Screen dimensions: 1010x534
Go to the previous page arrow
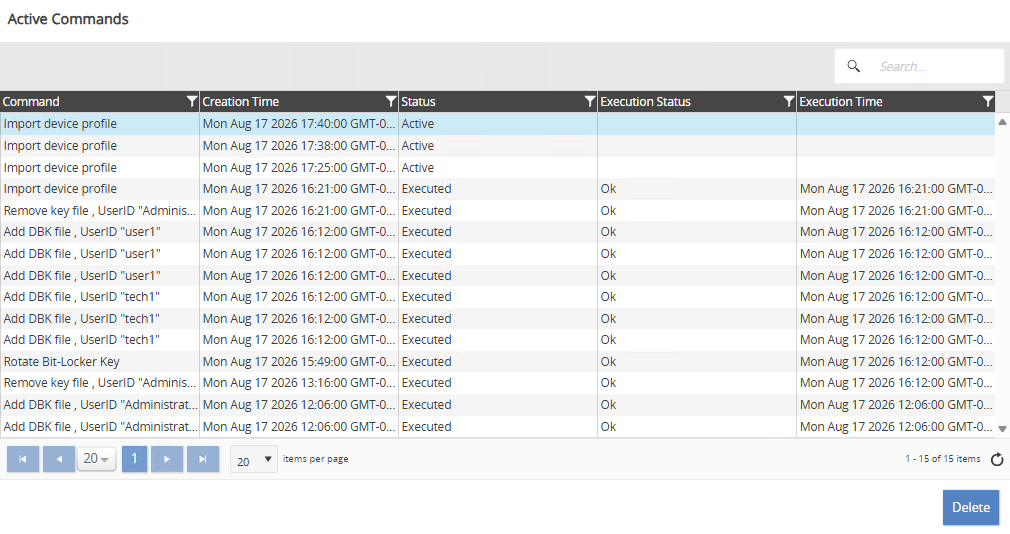click(59, 459)
